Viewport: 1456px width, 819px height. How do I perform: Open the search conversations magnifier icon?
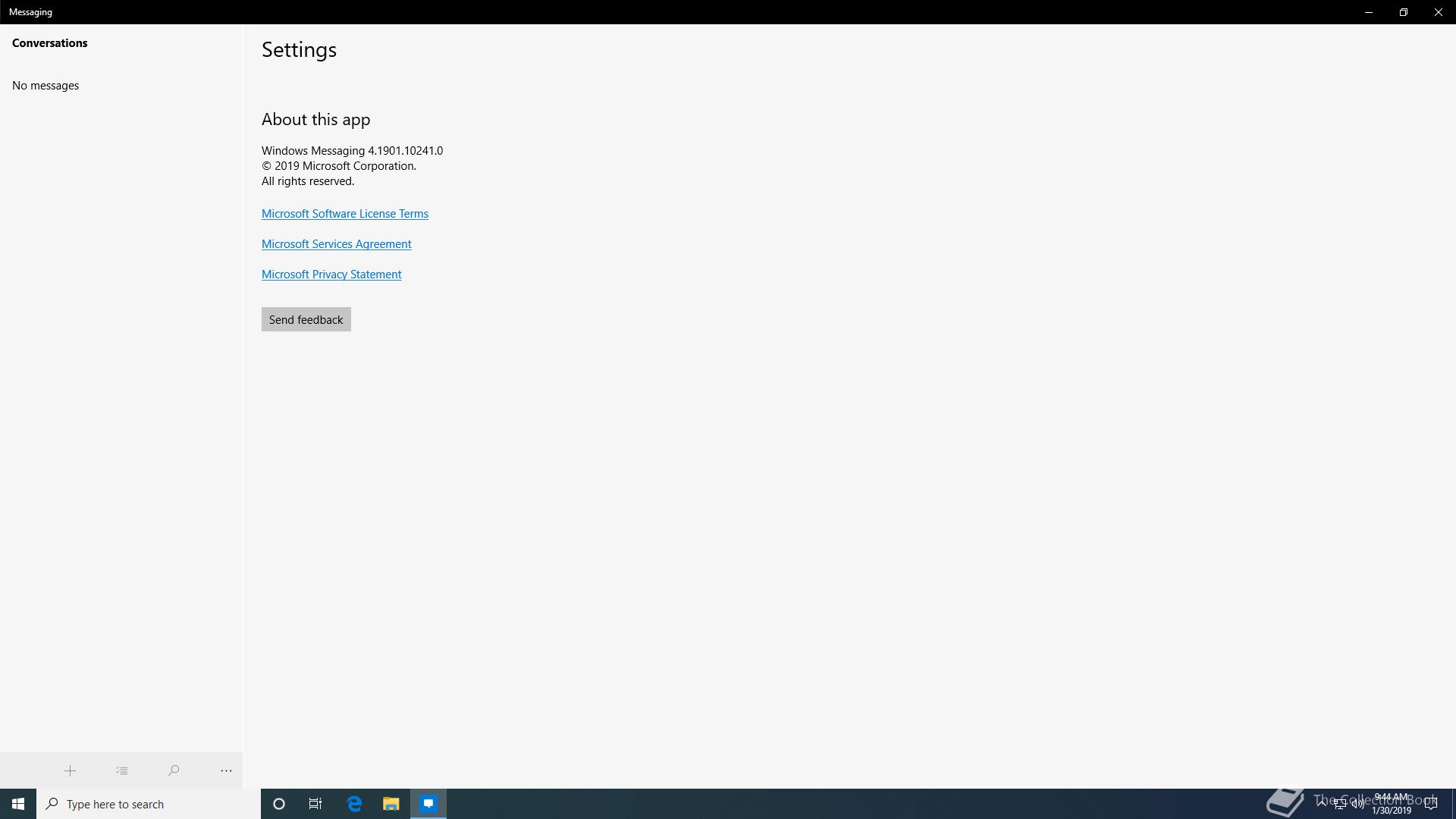pyautogui.click(x=173, y=770)
